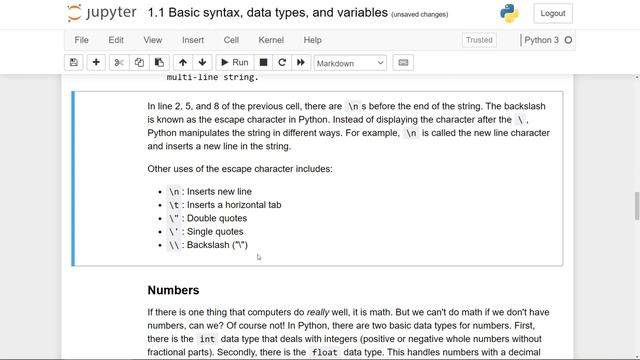The height and width of the screenshot is (360, 640).
Task: Open the Help menu
Action: tap(312, 40)
